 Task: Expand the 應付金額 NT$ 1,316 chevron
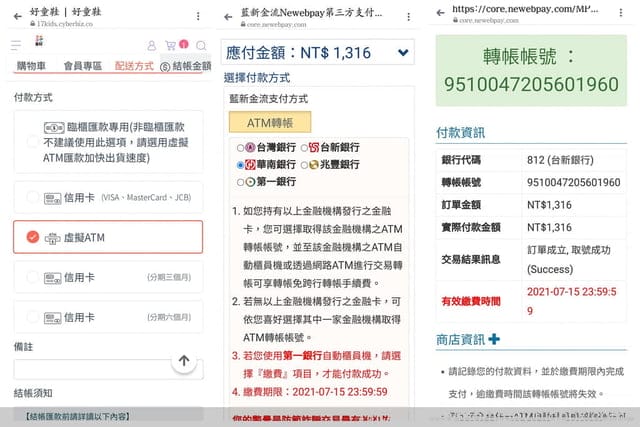pos(403,53)
